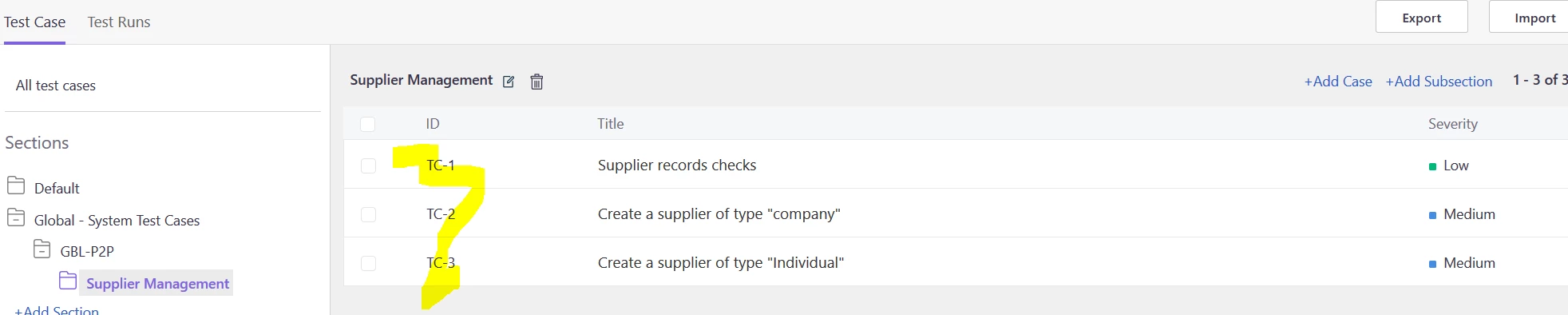Image resolution: width=1568 pixels, height=315 pixels.
Task: Collapse the GBL-P2P subsection folder
Action: [x=42, y=249]
